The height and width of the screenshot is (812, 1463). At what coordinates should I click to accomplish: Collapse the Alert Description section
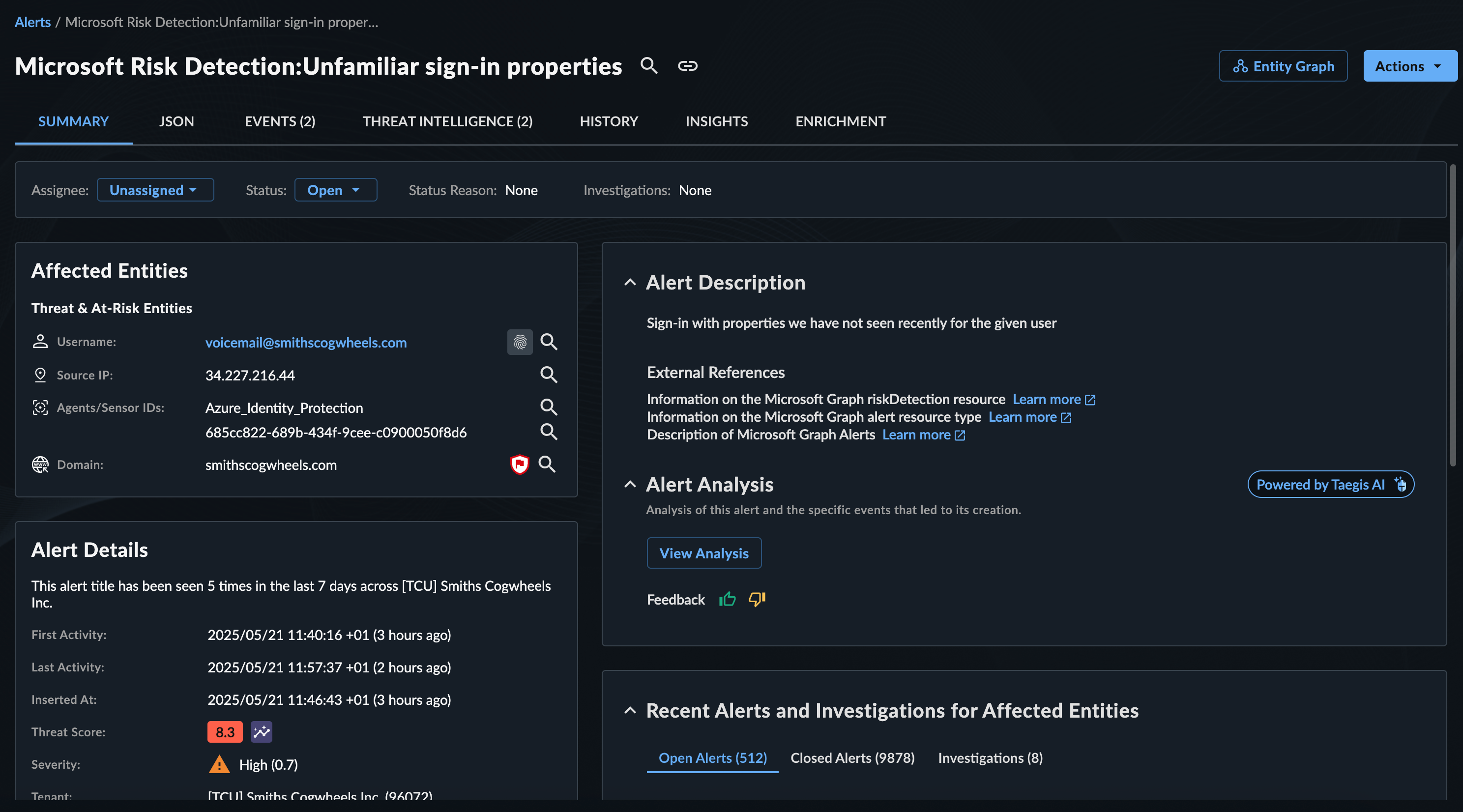(630, 282)
